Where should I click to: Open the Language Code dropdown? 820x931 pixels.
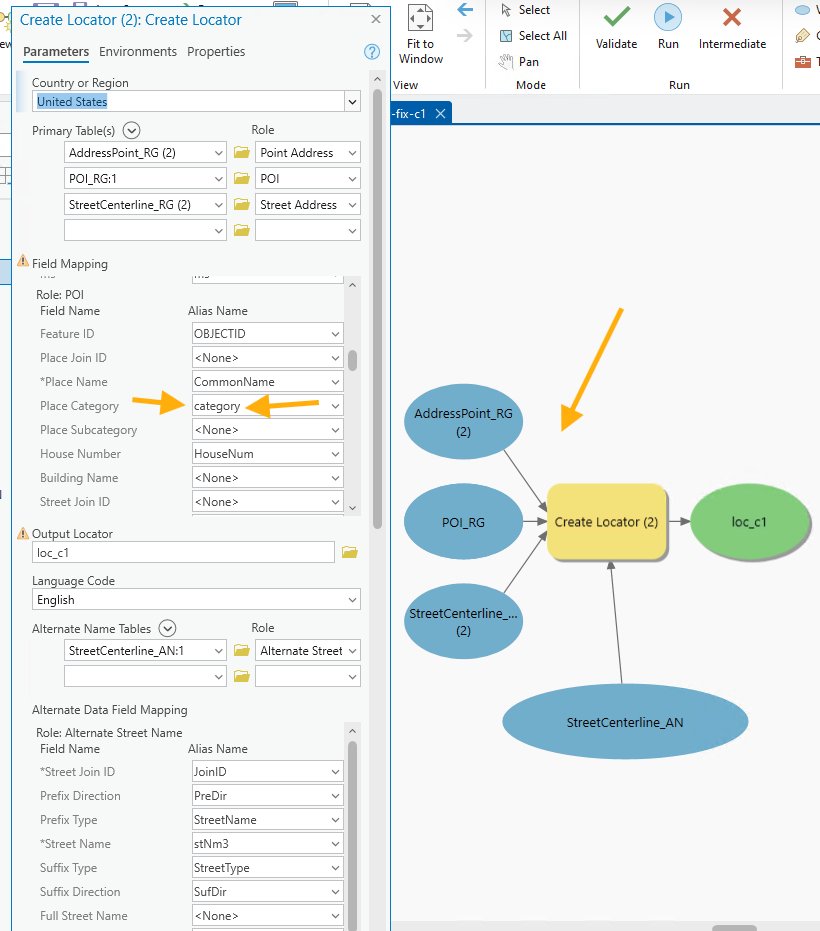click(351, 600)
